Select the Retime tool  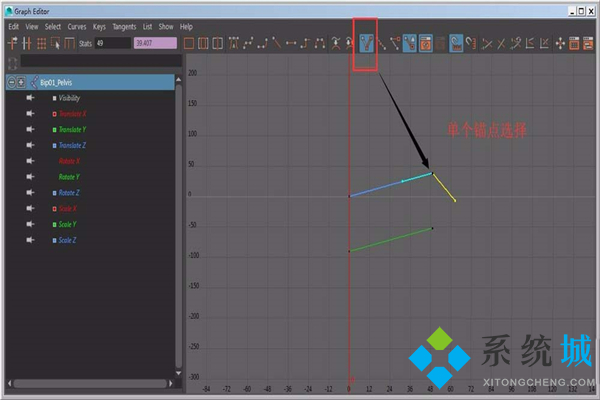tap(69, 43)
